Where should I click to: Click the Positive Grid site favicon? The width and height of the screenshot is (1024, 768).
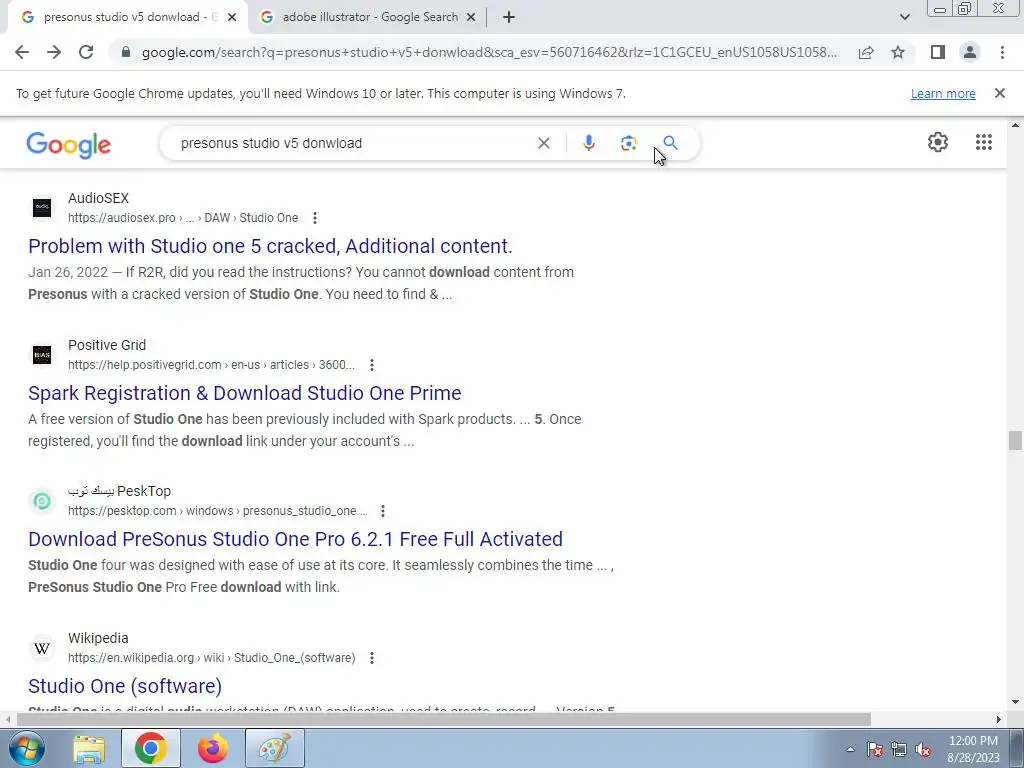pos(42,355)
